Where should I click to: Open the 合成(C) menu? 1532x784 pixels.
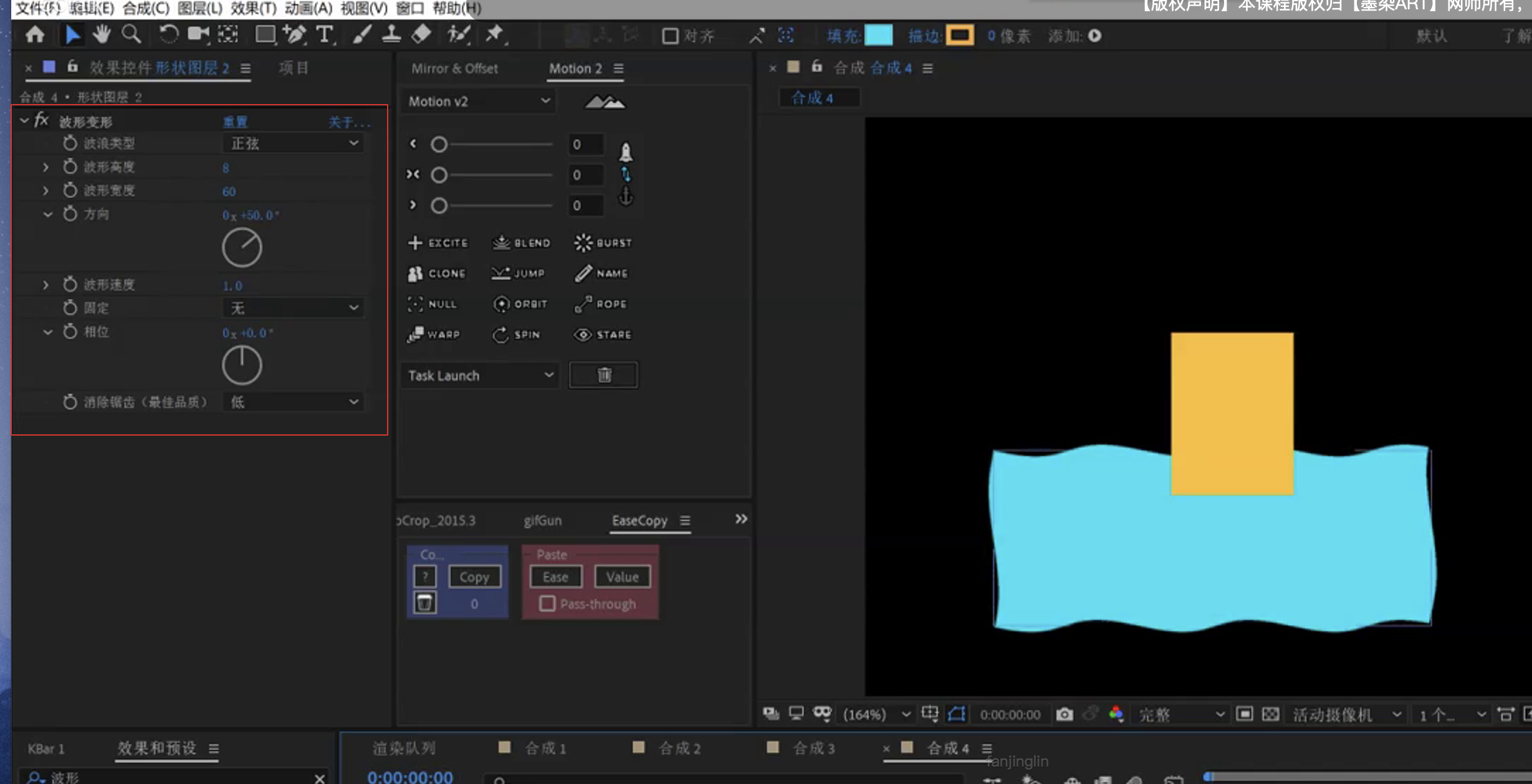(x=146, y=8)
